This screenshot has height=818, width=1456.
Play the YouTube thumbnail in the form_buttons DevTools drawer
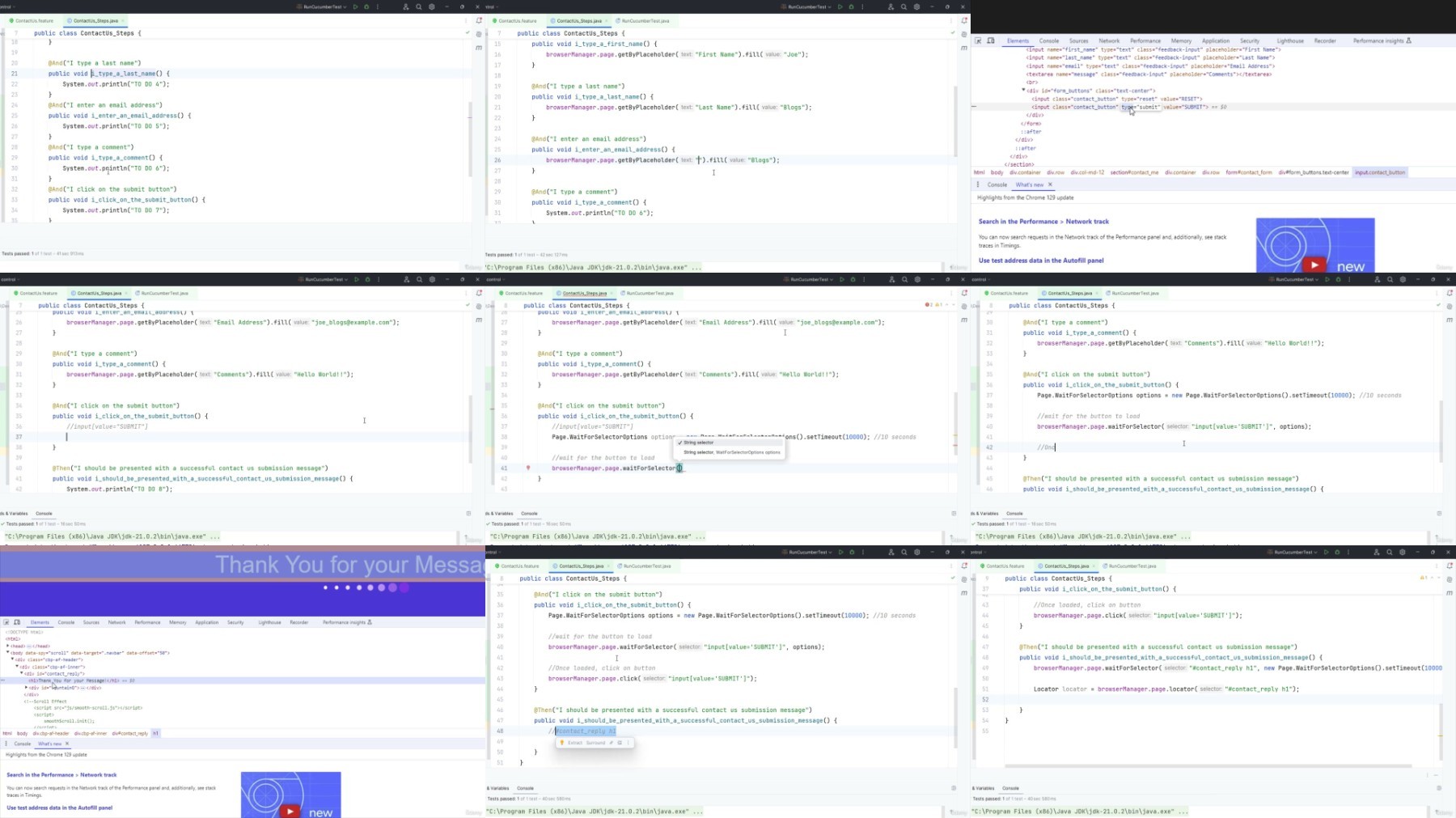click(1314, 264)
